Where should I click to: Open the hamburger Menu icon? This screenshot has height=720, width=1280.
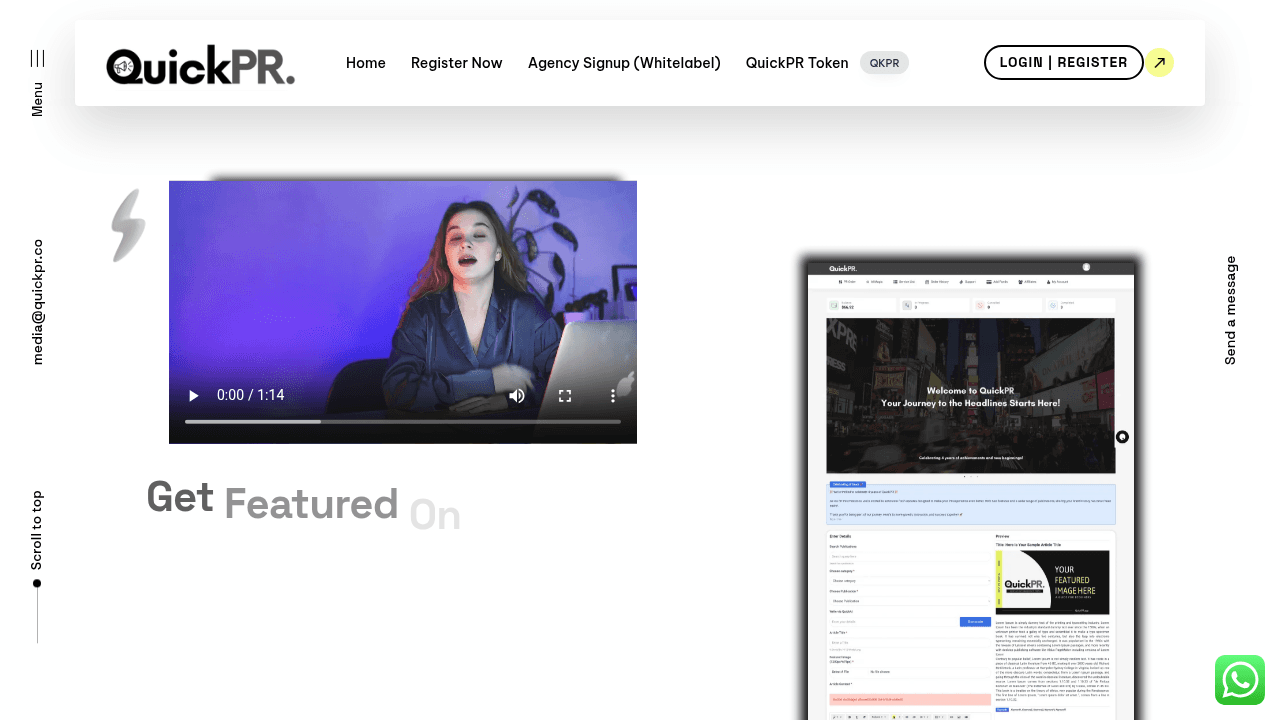(37, 58)
